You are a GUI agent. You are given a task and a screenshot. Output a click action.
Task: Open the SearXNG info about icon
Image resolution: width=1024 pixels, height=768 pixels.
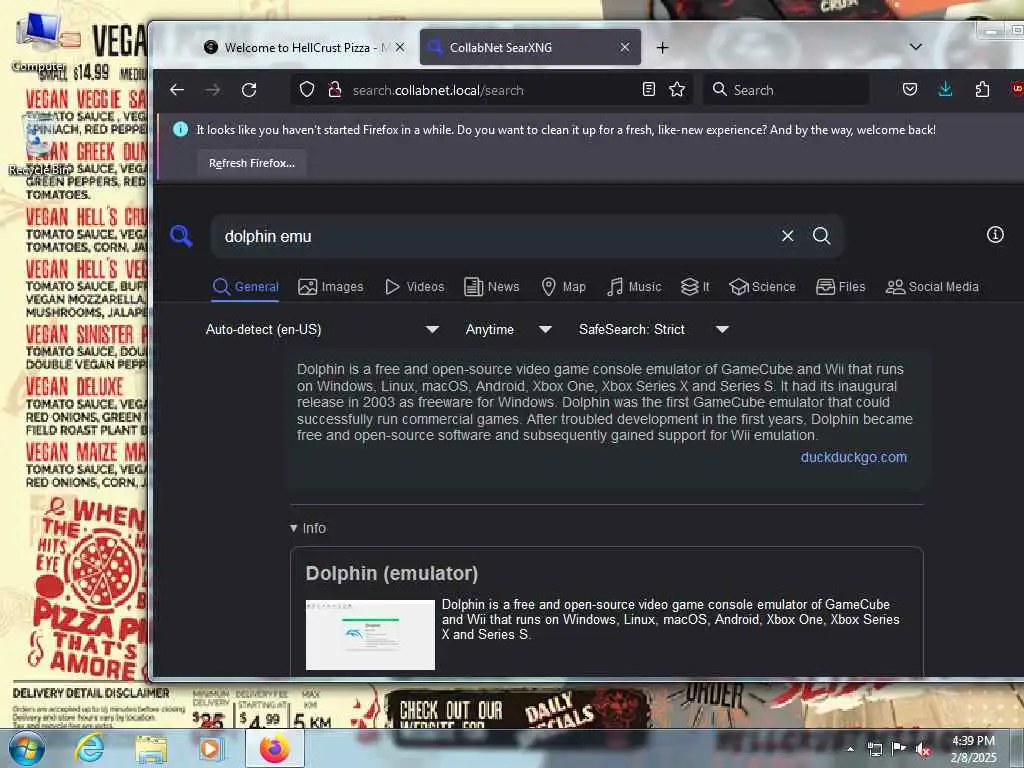click(995, 234)
